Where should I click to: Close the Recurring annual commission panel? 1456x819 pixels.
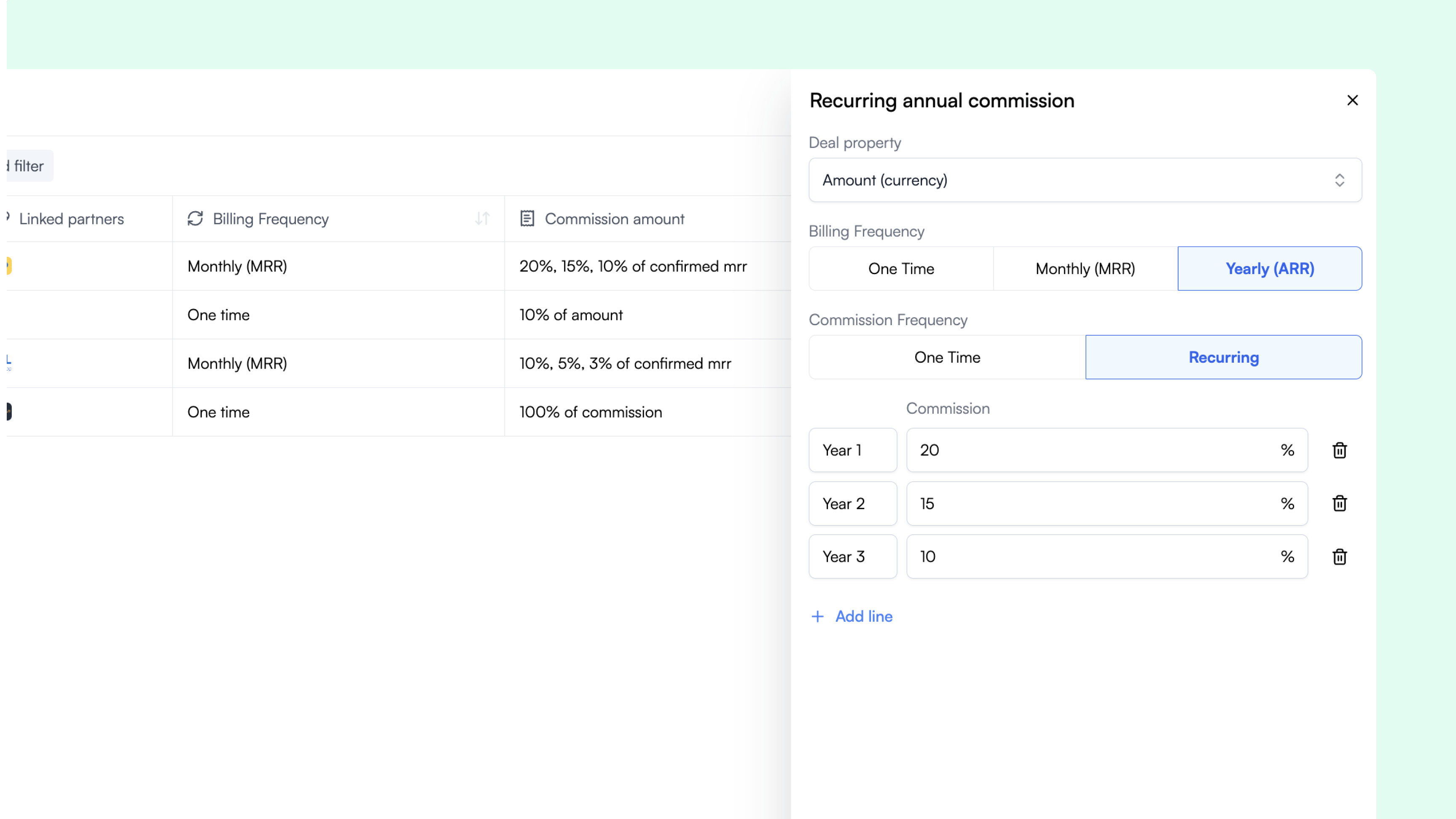pos(1352,100)
